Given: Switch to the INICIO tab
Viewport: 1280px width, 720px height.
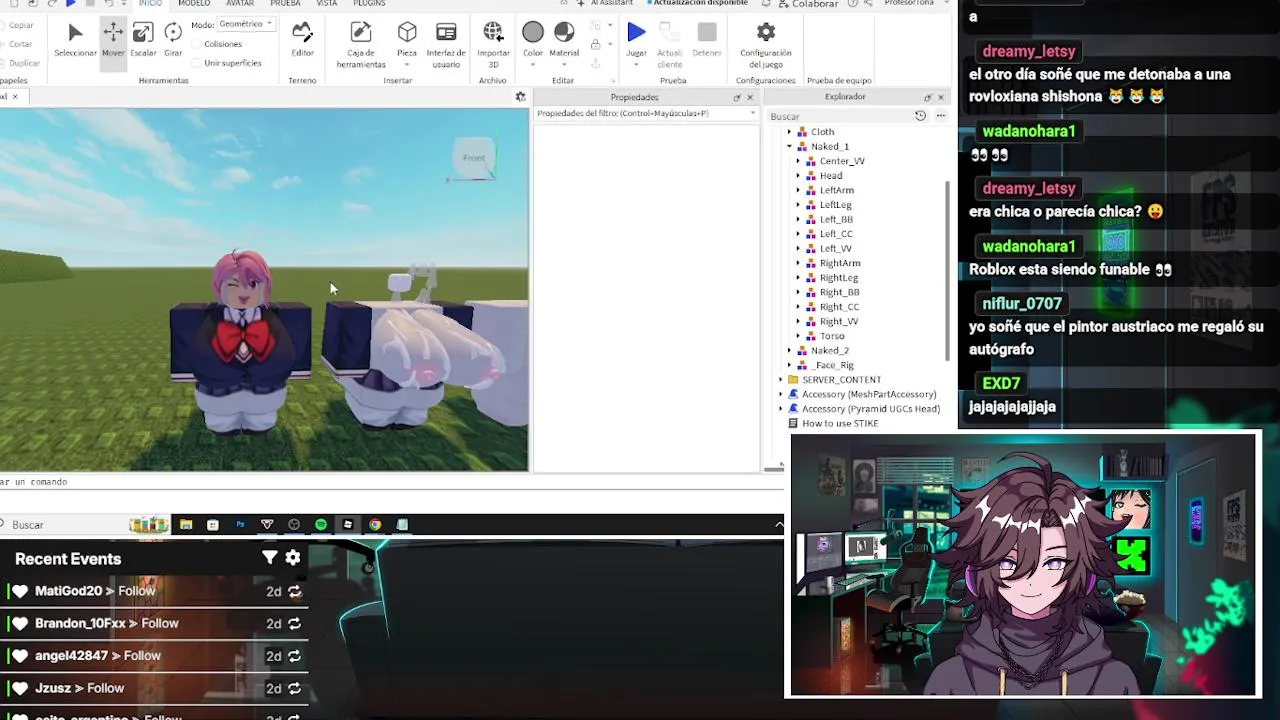Looking at the screenshot, I should pos(150,4).
